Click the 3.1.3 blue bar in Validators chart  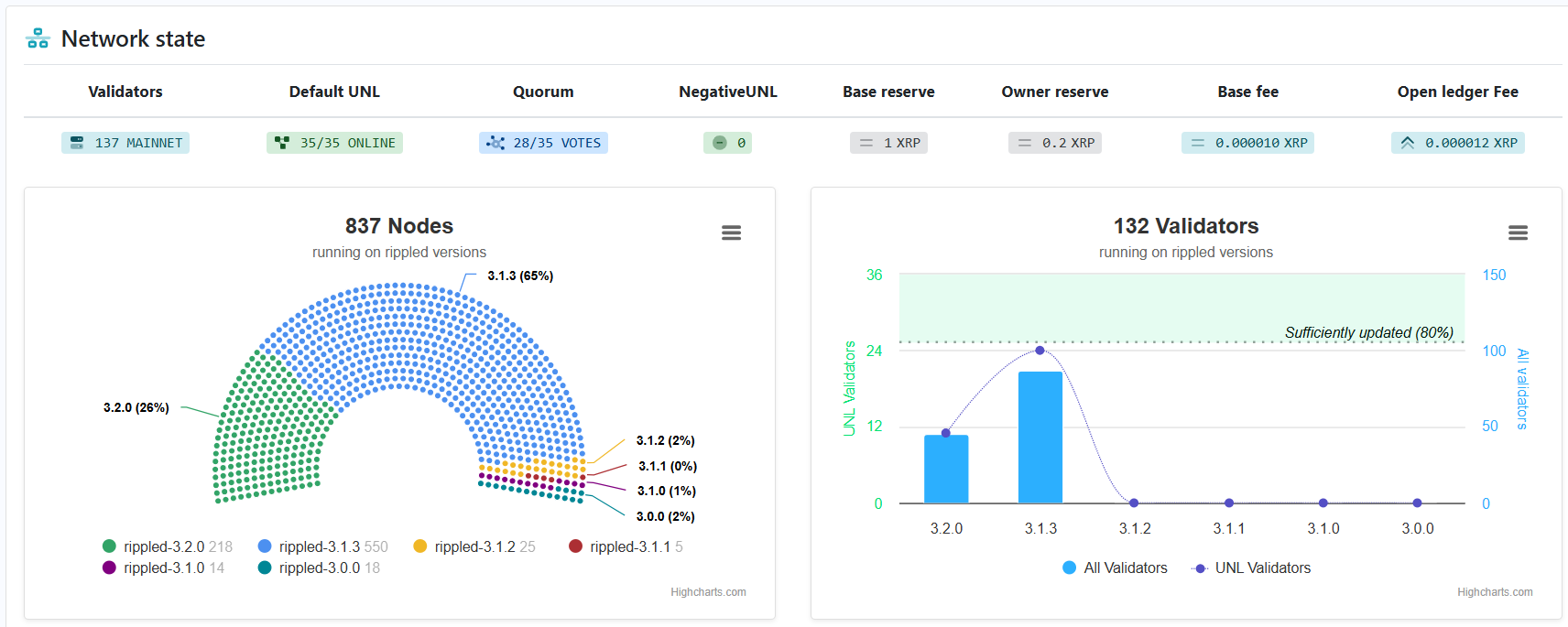[x=1040, y=438]
